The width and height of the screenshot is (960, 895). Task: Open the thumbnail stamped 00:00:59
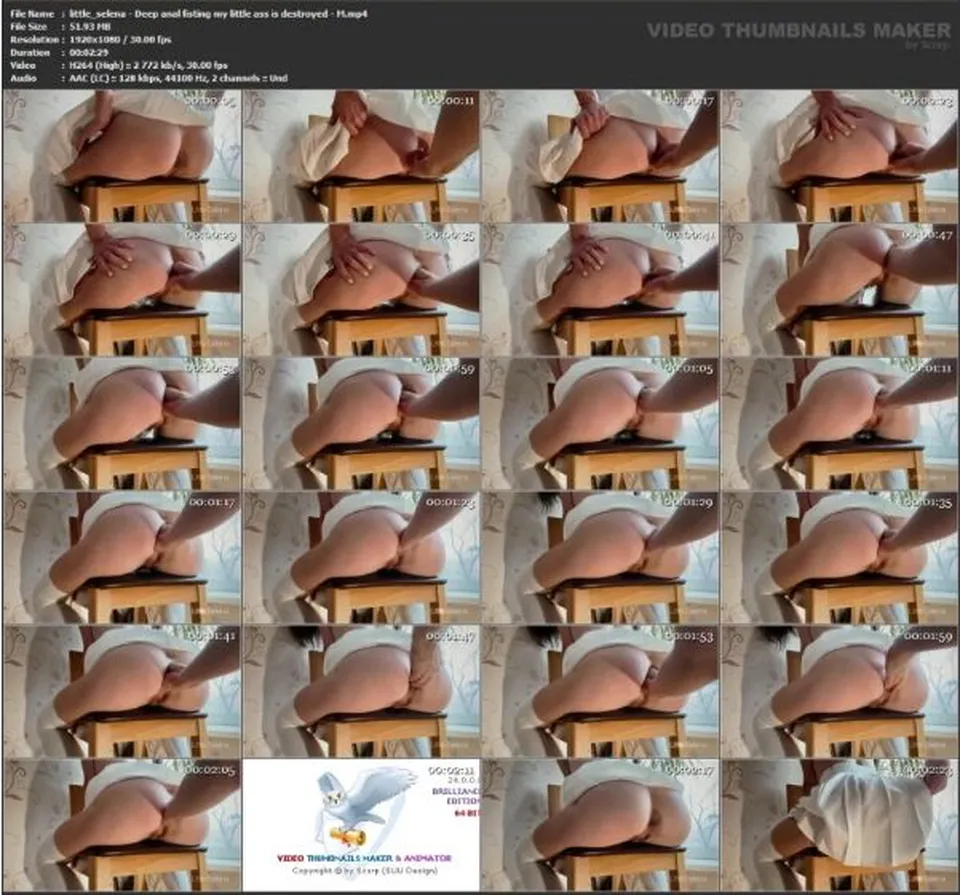[361, 424]
